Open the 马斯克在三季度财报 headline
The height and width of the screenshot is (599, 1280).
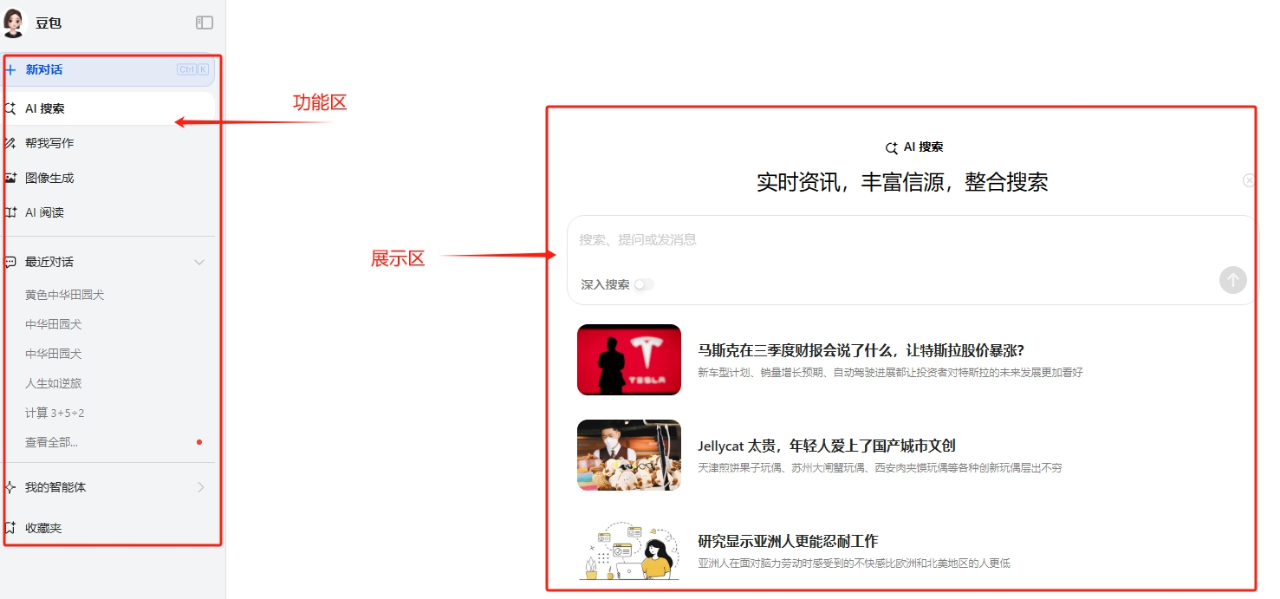click(861, 350)
